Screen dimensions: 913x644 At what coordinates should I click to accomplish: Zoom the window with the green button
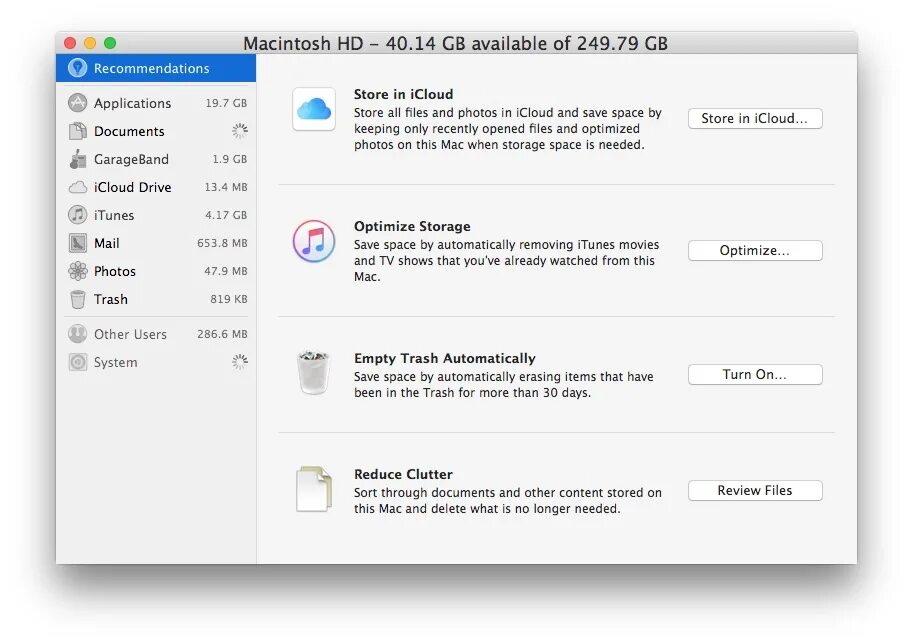coord(110,43)
